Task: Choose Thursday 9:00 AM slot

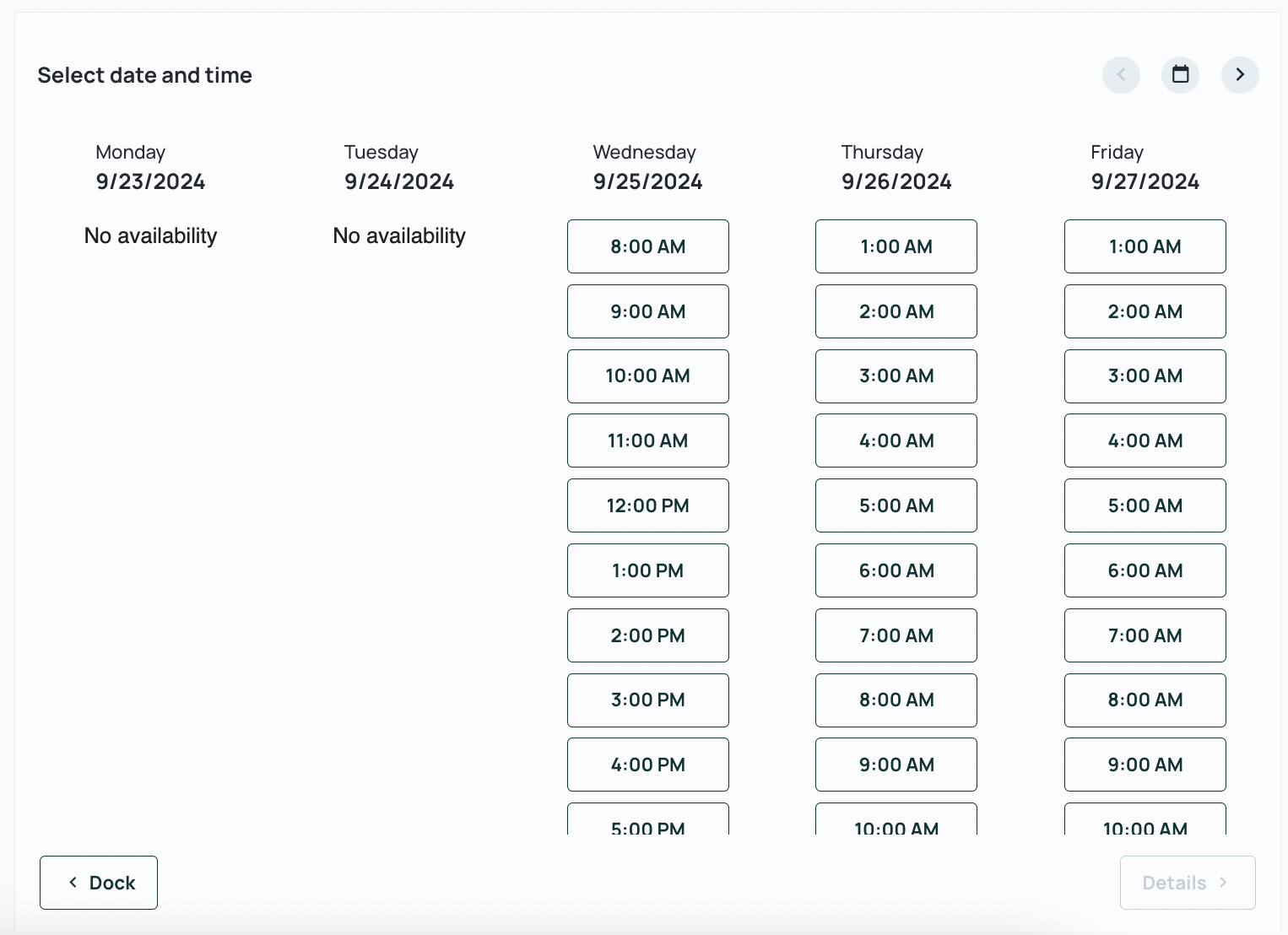Action: pos(896,765)
